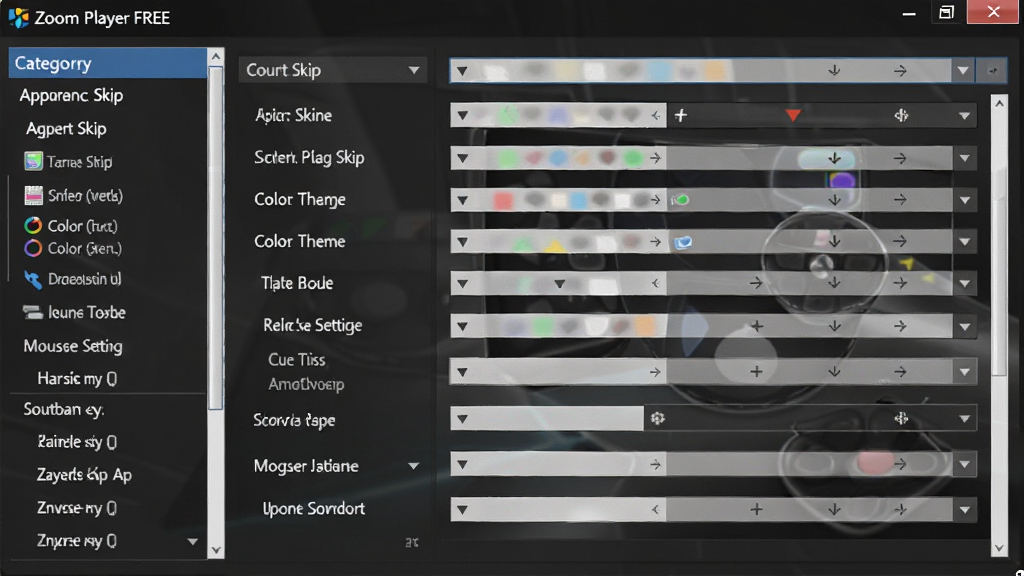Click the move-cross icon in Apicr Skine row

click(x=901, y=116)
